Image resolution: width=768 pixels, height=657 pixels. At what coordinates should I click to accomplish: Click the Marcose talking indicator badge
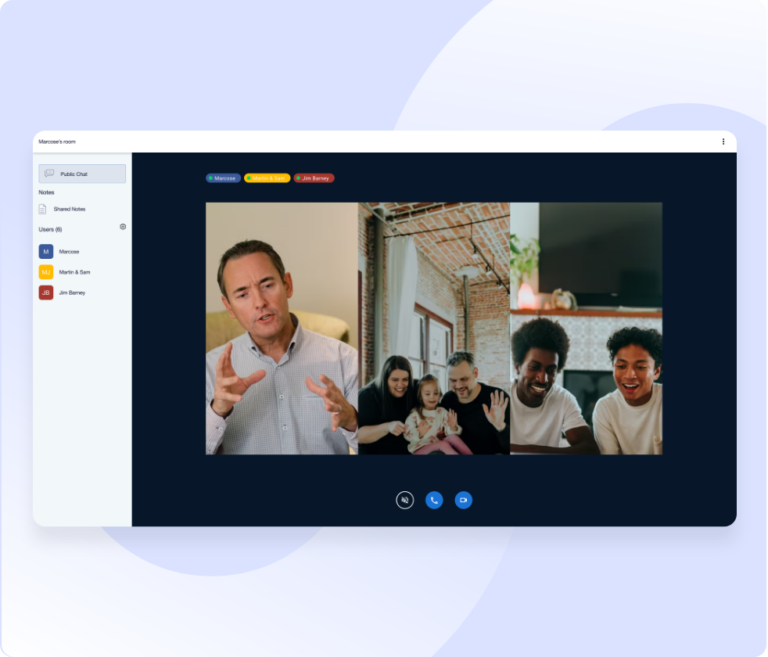(x=223, y=178)
